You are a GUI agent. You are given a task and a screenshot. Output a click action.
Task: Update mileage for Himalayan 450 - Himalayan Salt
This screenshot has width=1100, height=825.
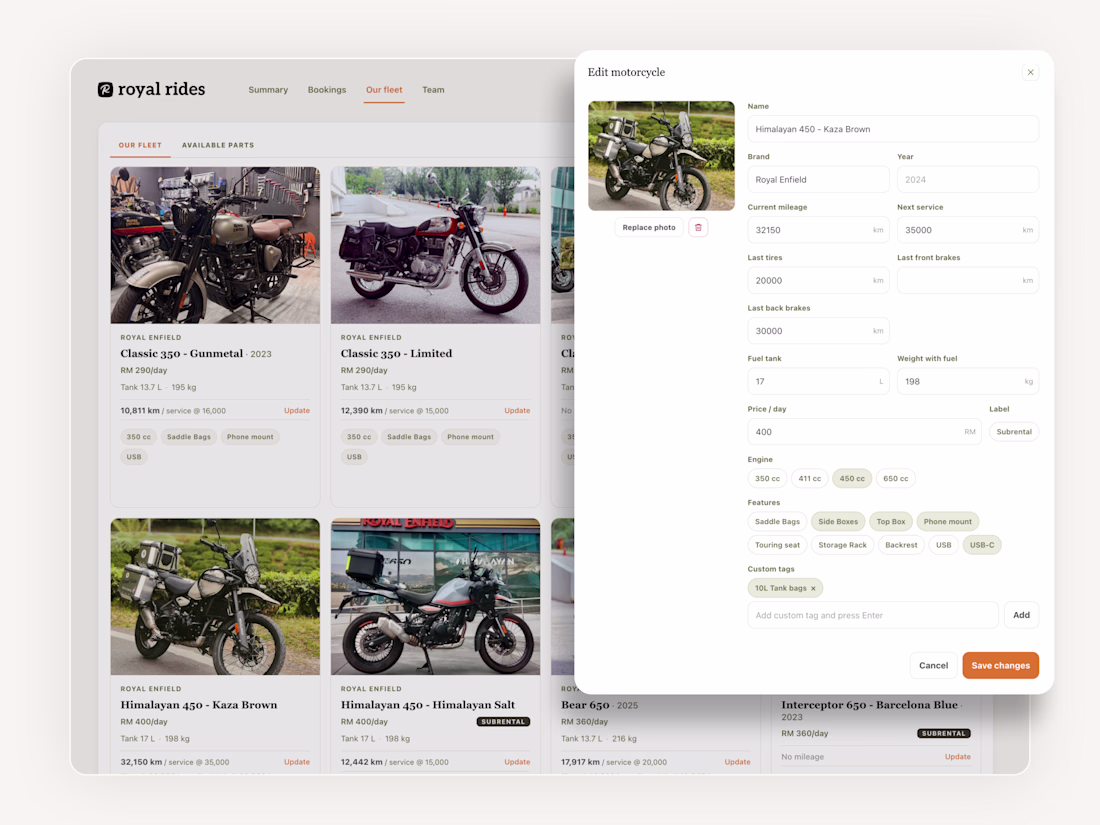click(x=517, y=762)
